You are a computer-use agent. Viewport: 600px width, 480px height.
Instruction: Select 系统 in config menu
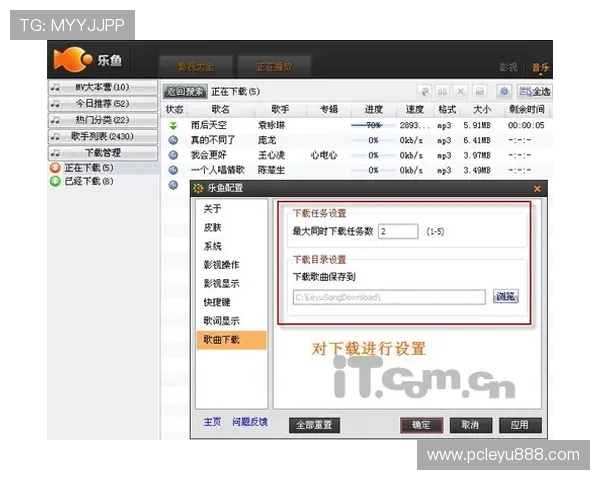[x=212, y=246]
